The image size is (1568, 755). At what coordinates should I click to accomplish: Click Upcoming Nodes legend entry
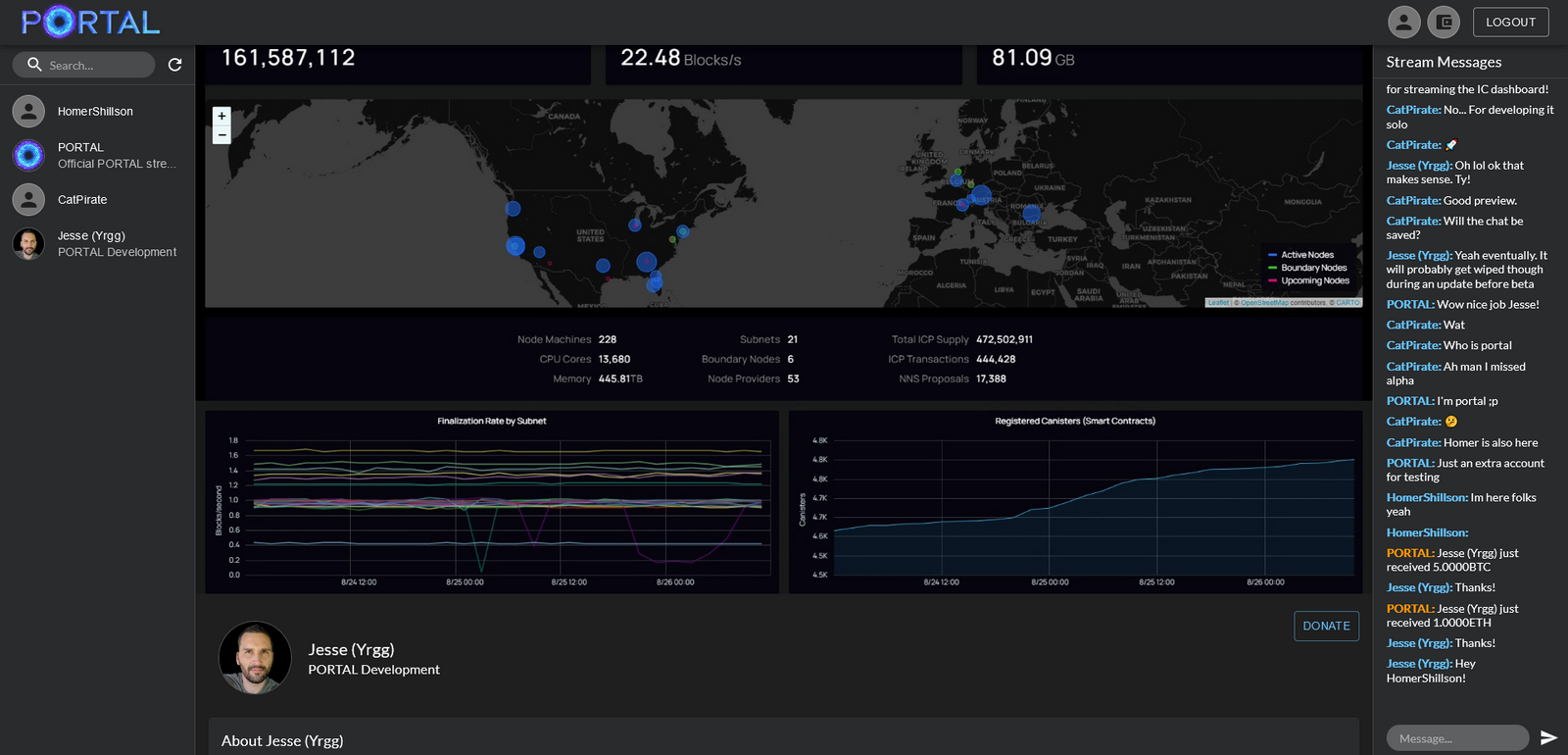tap(1308, 280)
